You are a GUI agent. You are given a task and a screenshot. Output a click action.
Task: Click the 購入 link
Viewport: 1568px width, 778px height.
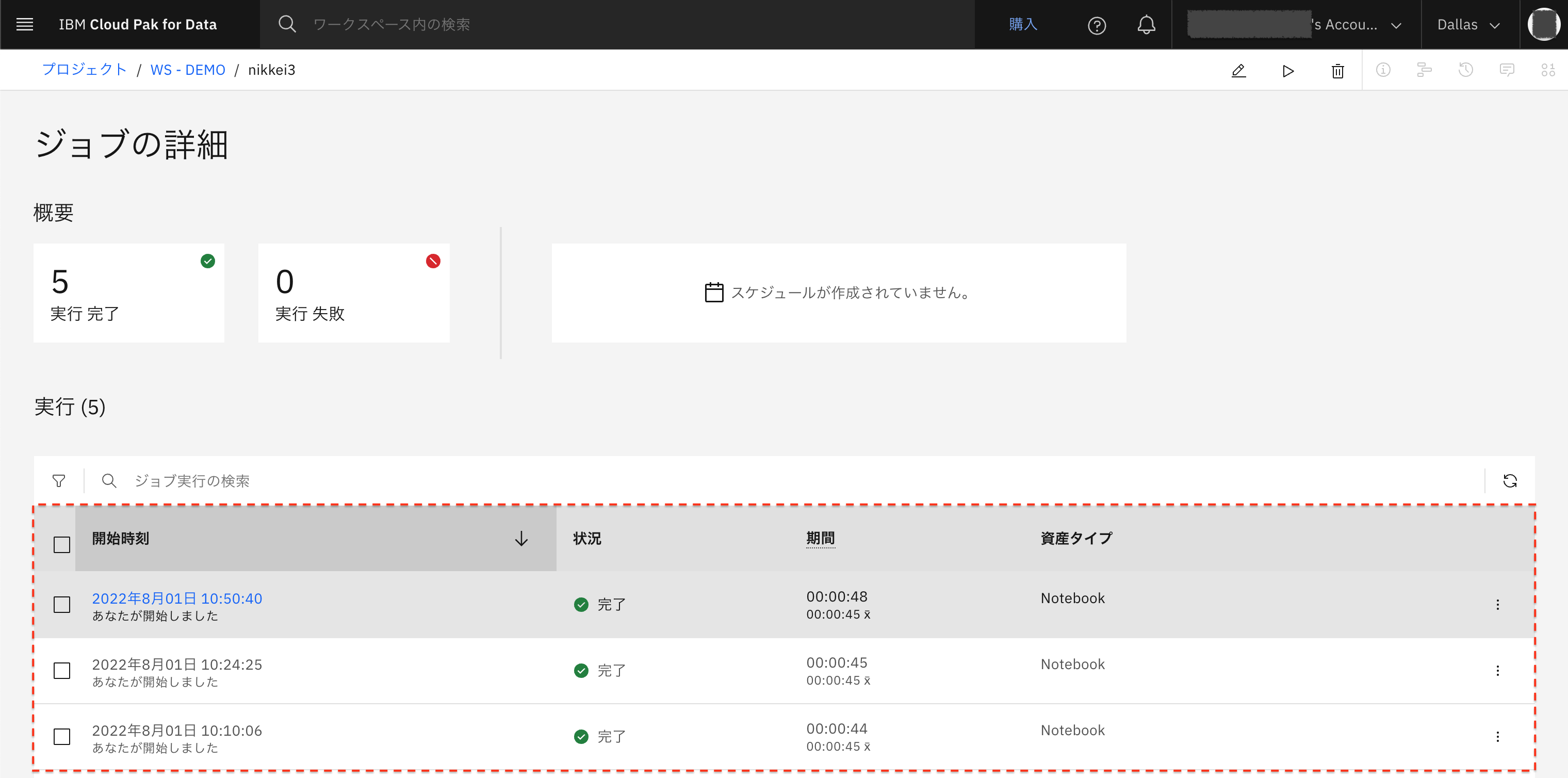click(x=1023, y=24)
